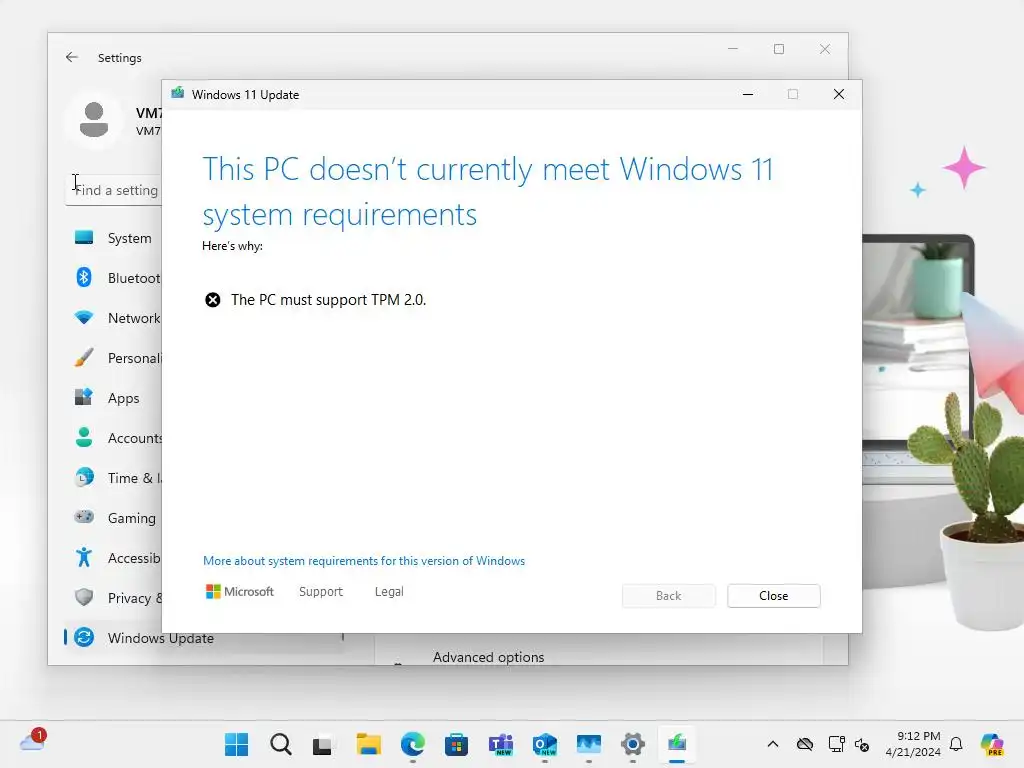Maximize the Settings window

pyautogui.click(x=778, y=49)
